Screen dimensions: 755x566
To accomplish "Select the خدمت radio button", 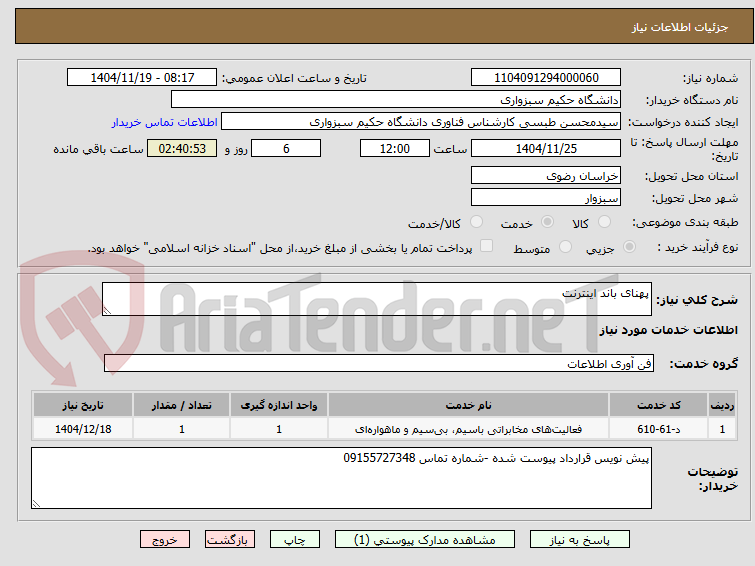I will 547,222.
